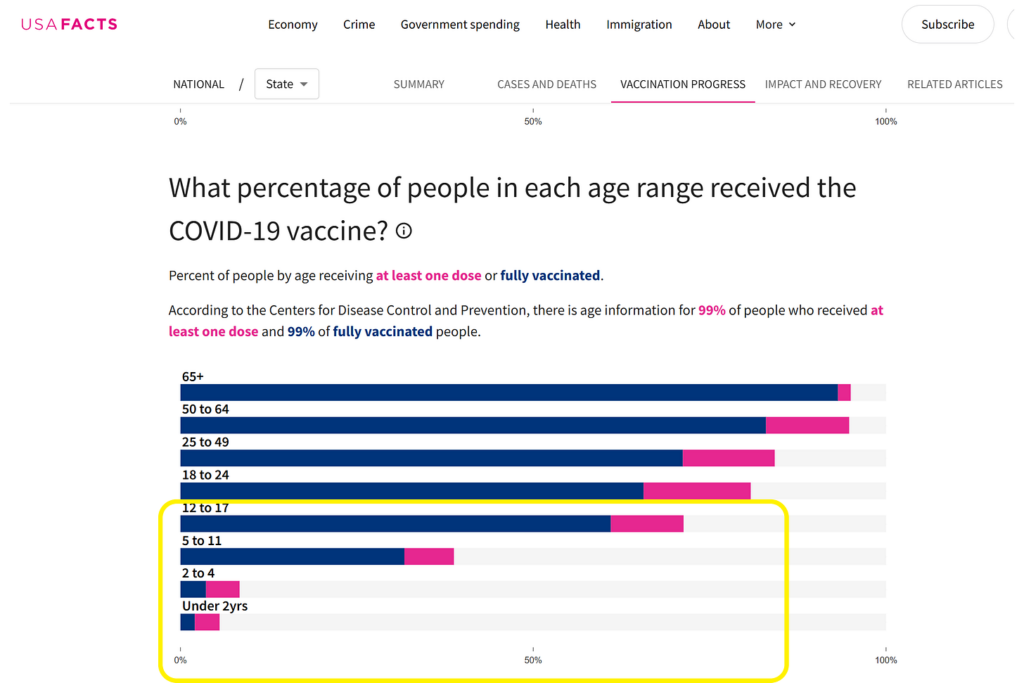Screen dimensions: 1024x683
Task: Open the Immigration section
Action: pos(639,24)
